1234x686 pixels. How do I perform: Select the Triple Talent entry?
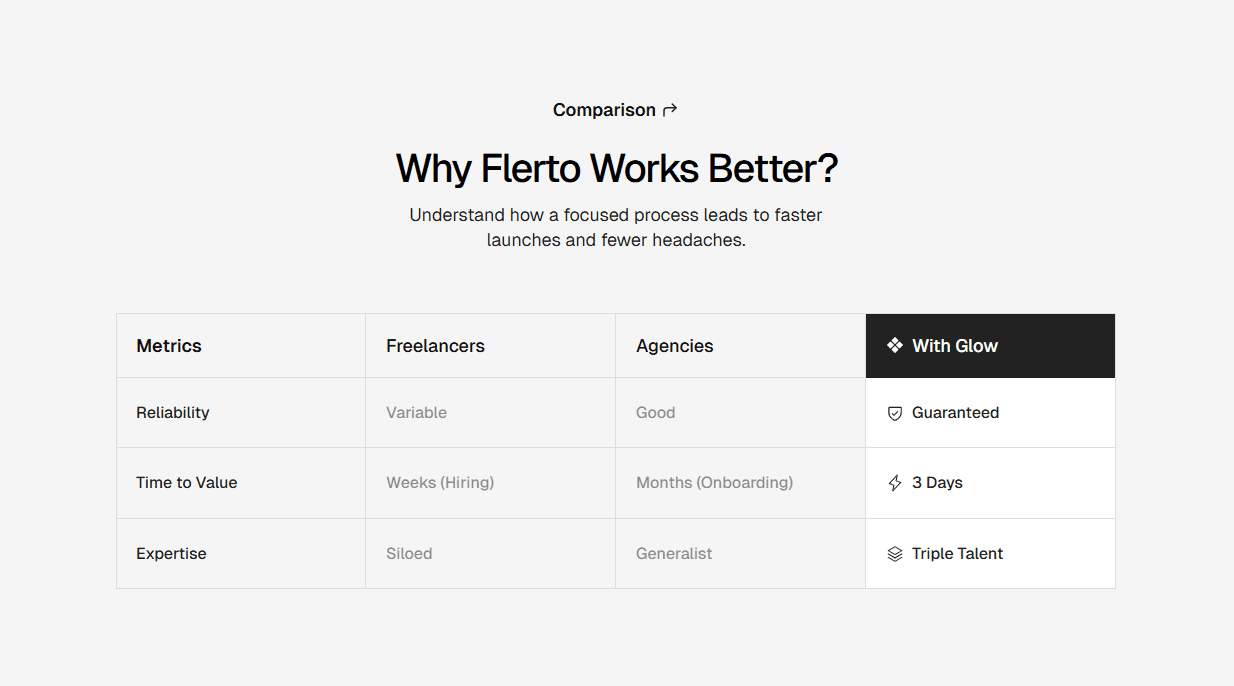point(957,553)
